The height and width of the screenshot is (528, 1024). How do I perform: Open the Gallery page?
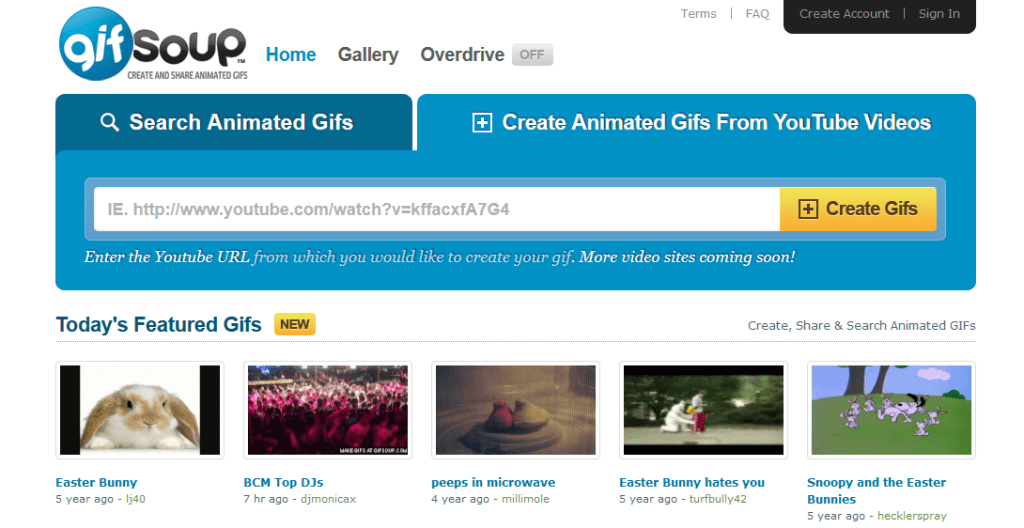click(368, 55)
